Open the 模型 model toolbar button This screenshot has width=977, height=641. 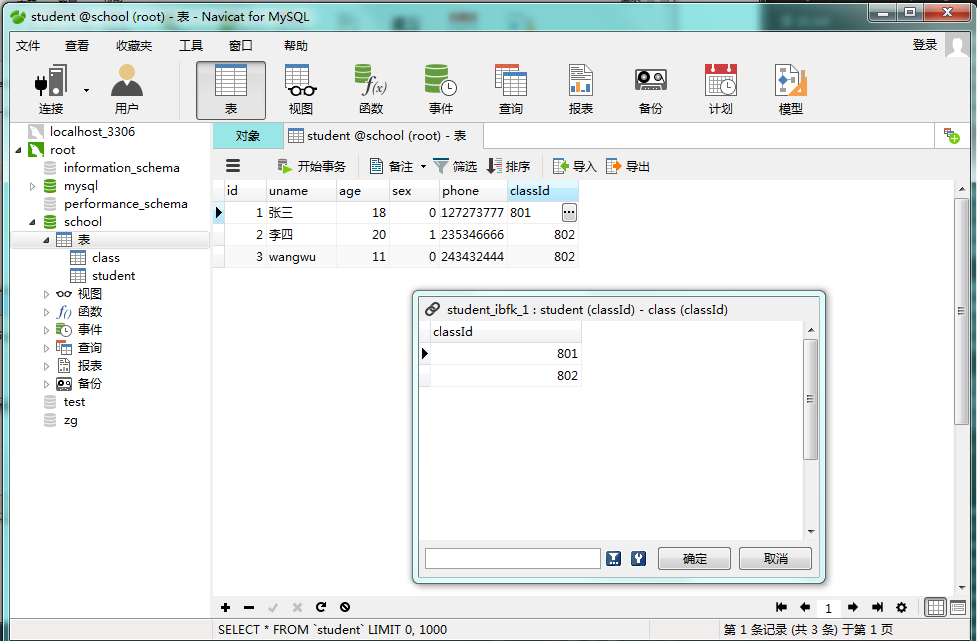(791, 90)
